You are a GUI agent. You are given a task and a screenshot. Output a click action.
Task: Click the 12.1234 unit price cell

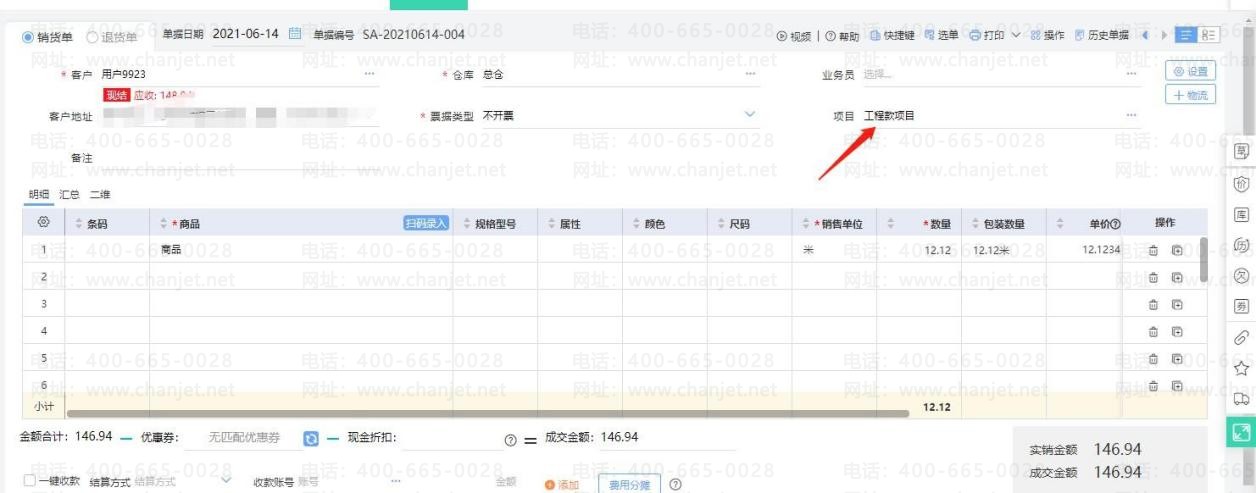click(1082, 249)
